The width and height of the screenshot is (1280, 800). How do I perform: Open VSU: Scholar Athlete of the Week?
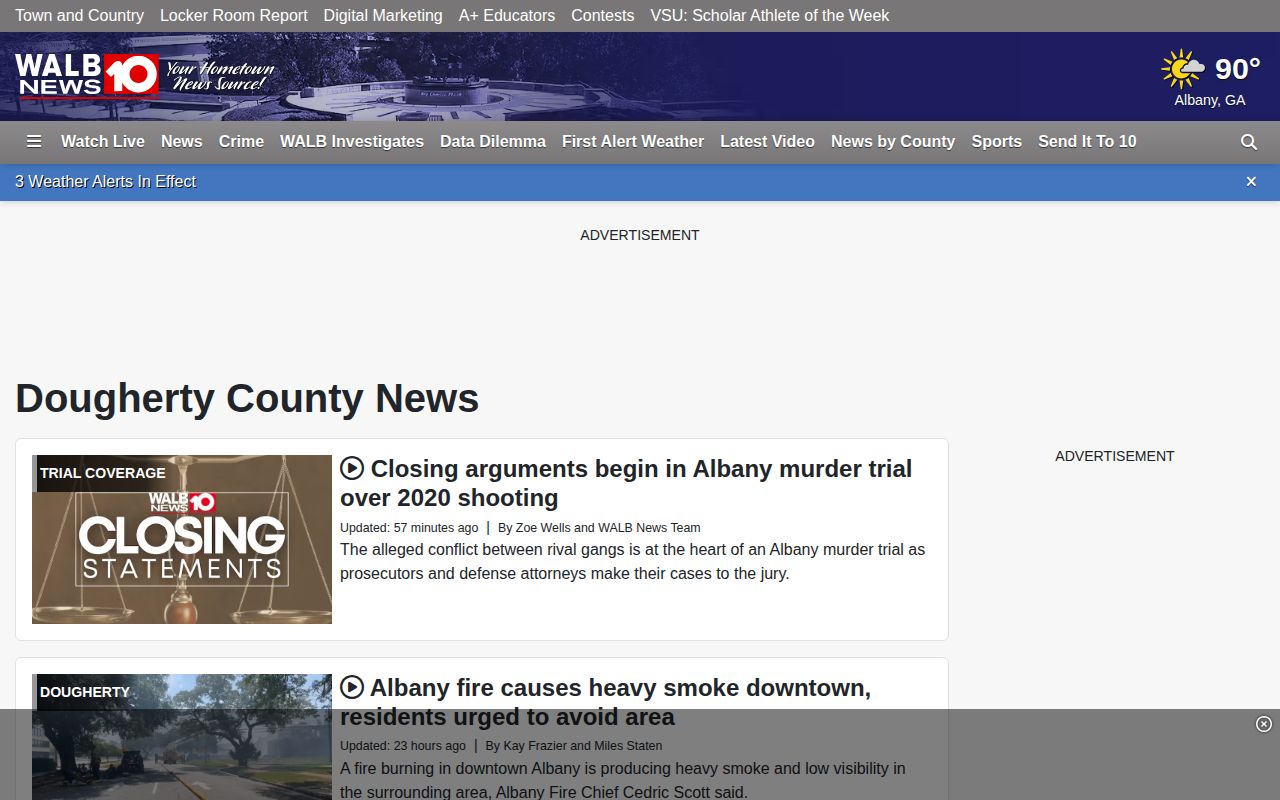(x=770, y=16)
